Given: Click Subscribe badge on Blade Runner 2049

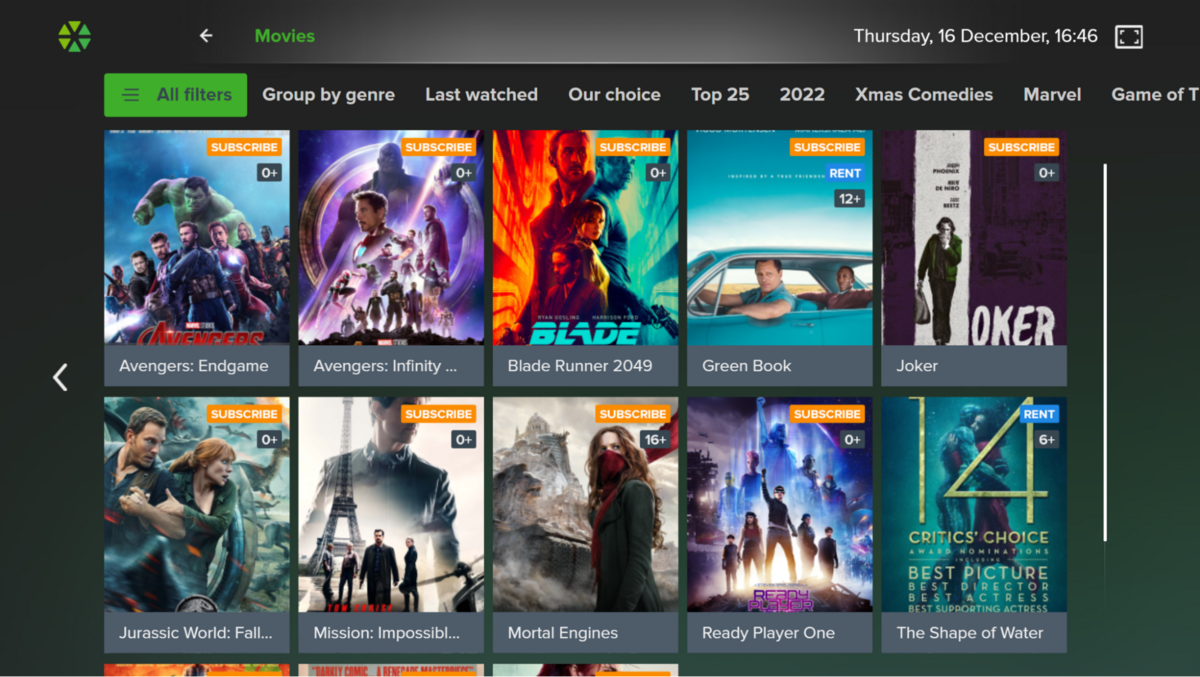Looking at the screenshot, I should coord(633,147).
